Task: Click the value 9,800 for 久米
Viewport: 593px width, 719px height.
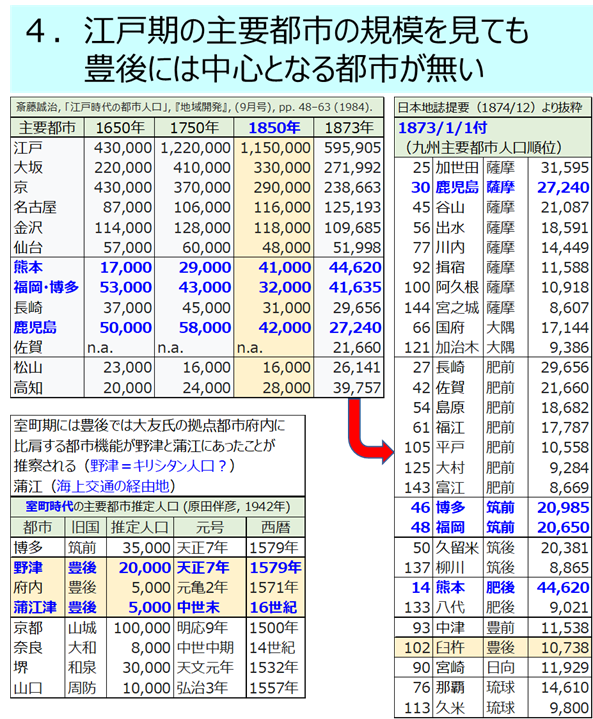Action: pyautogui.click(x=569, y=708)
